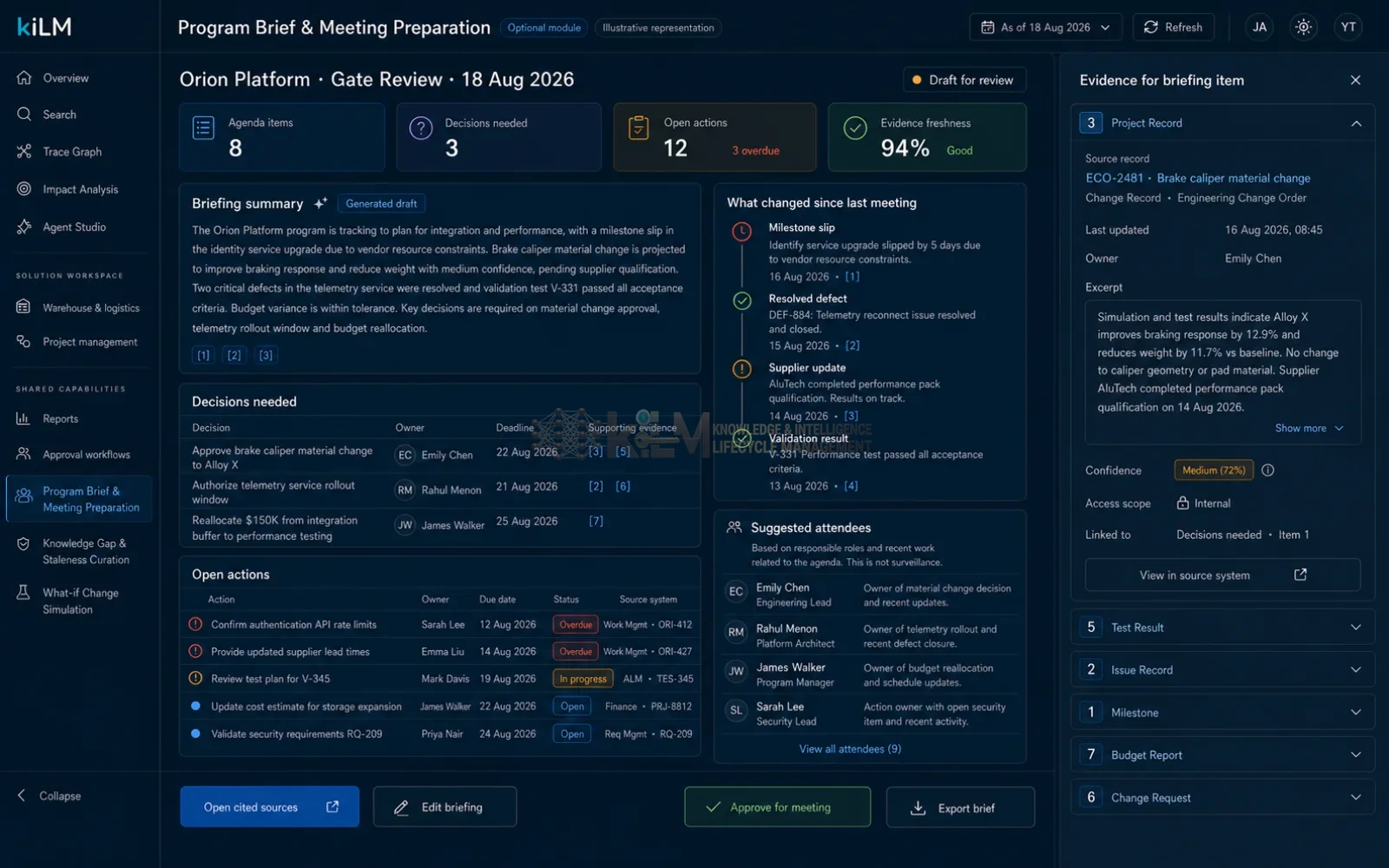The height and width of the screenshot is (868, 1389).
Task: Click the Draft for review status badge
Action: click(964, 80)
